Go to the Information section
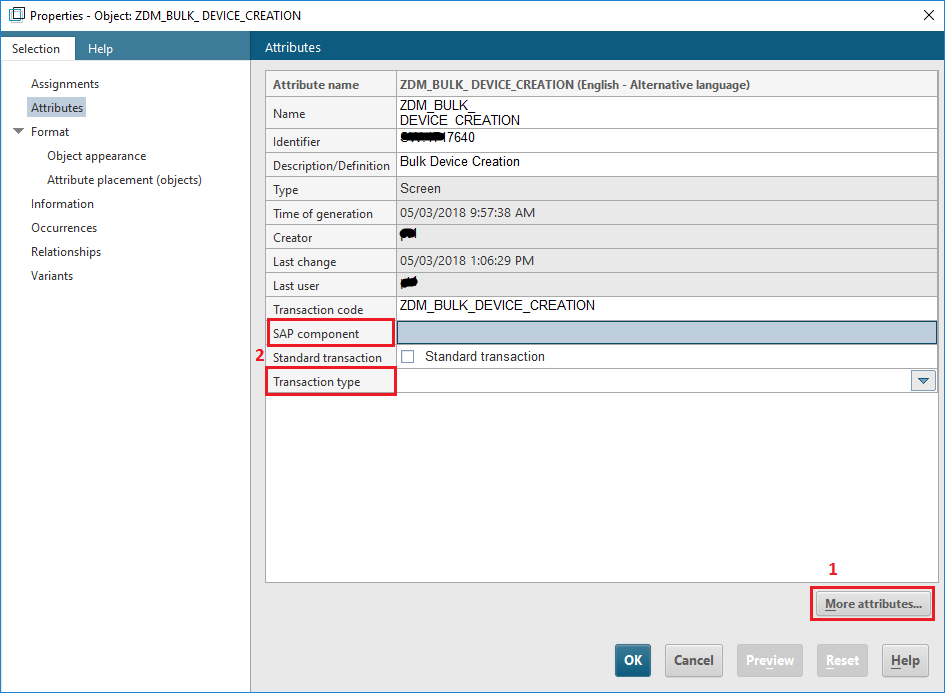945x693 pixels. pyautogui.click(x=62, y=204)
